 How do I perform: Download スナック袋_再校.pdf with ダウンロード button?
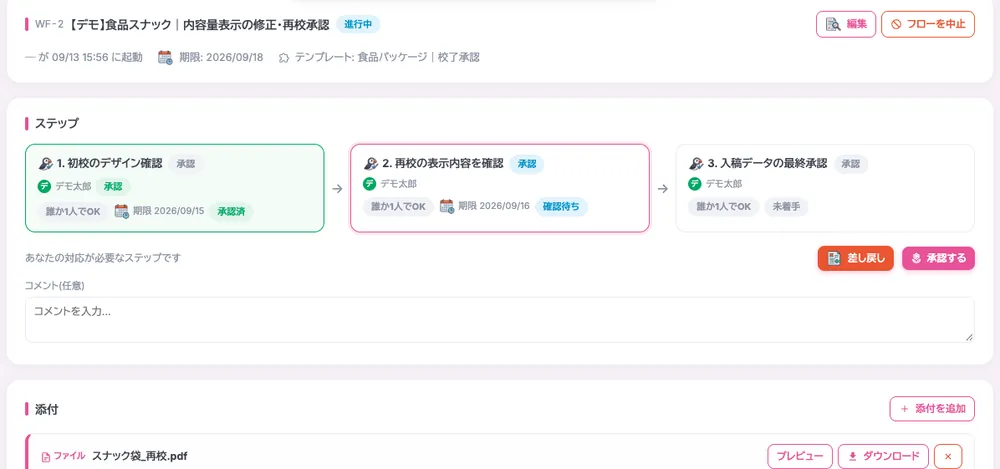(883, 456)
